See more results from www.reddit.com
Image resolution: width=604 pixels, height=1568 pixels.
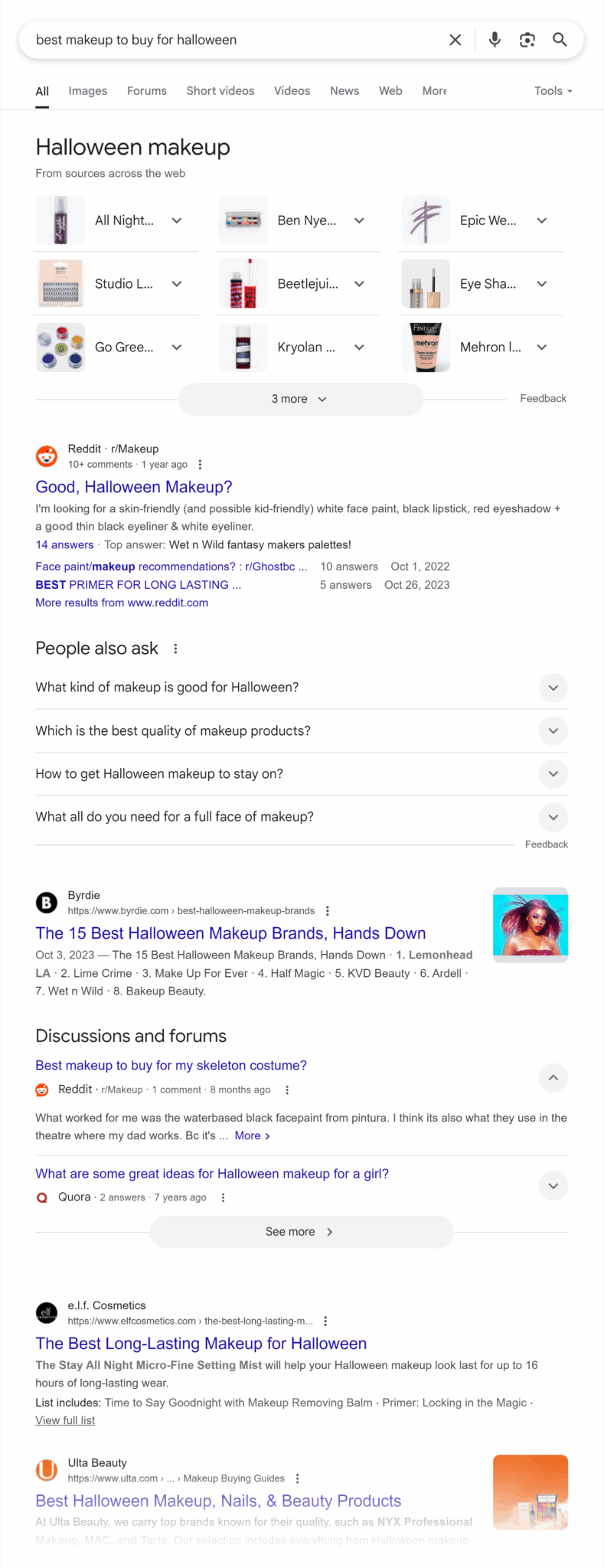[x=122, y=603]
